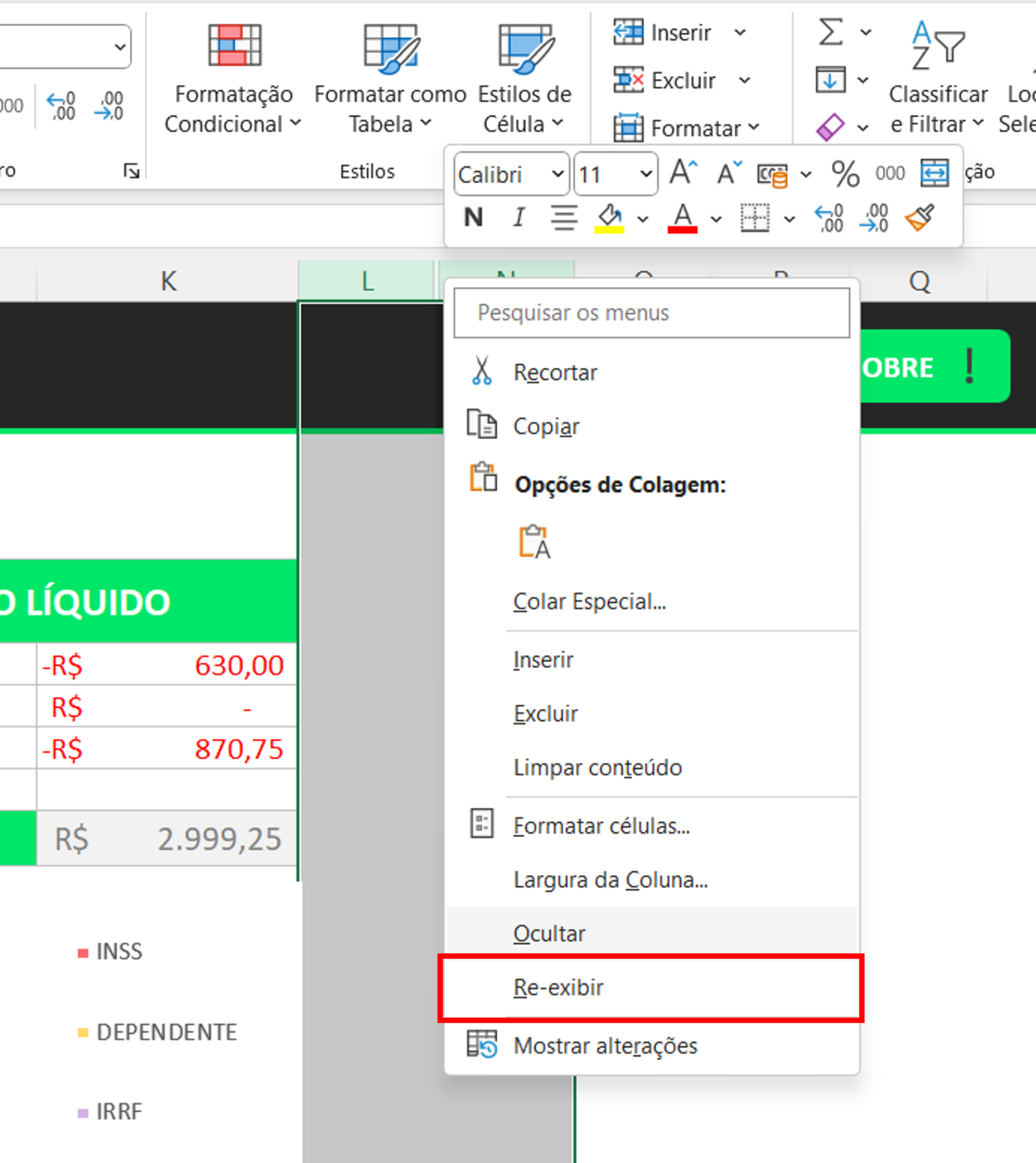Apply thousands separator 000 in mini toolbar
Screen dimensions: 1036x1163
[x=890, y=174]
